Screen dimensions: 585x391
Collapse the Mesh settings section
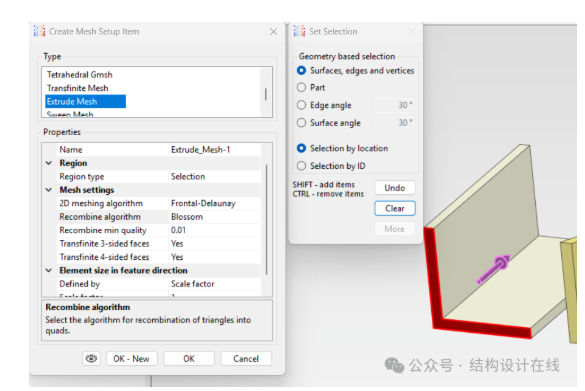pos(49,190)
